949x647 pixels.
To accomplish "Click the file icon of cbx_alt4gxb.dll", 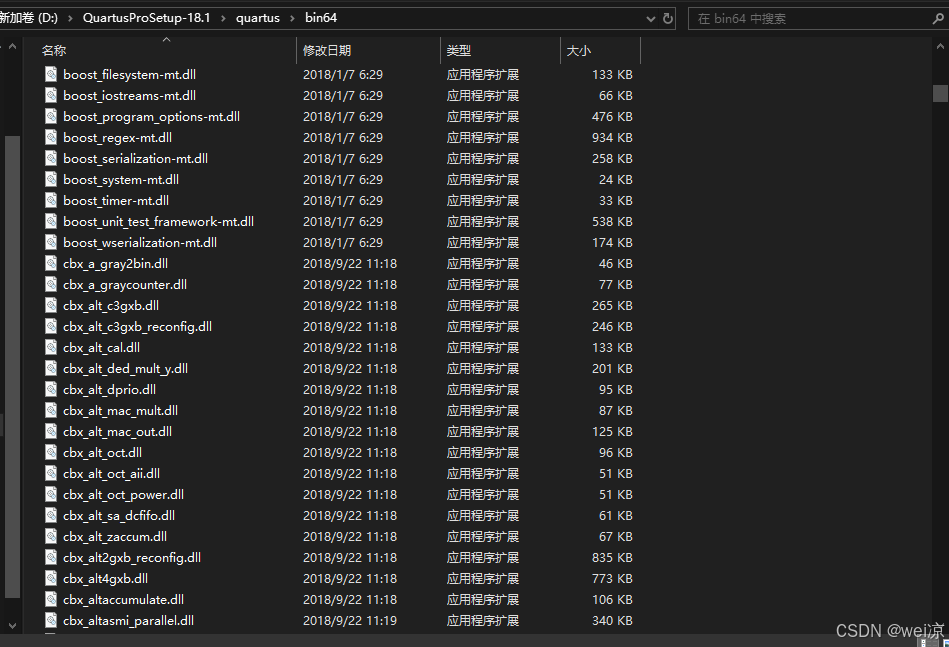I will [x=51, y=578].
